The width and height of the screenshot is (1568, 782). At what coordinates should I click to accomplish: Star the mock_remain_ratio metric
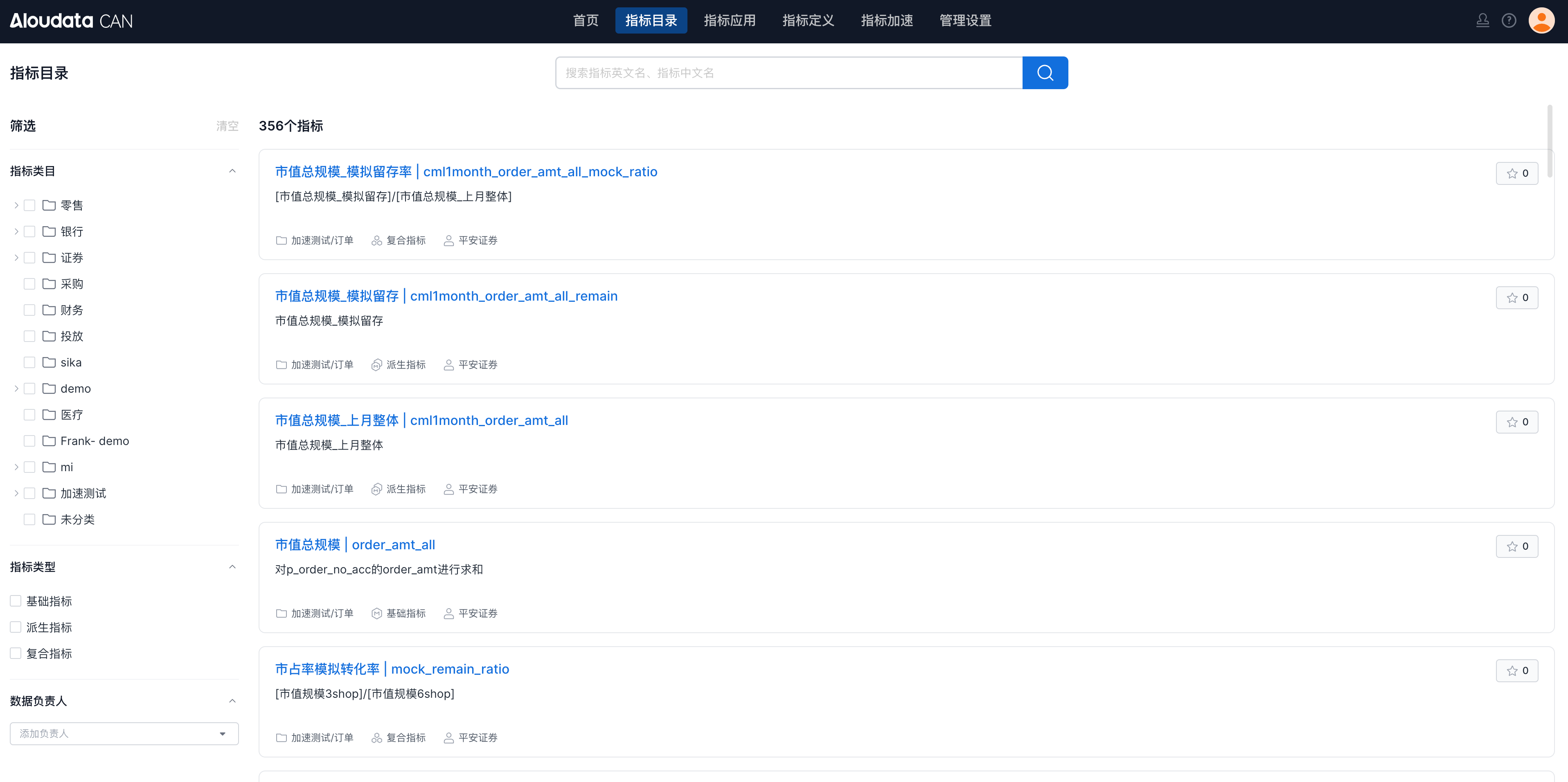(x=1516, y=671)
